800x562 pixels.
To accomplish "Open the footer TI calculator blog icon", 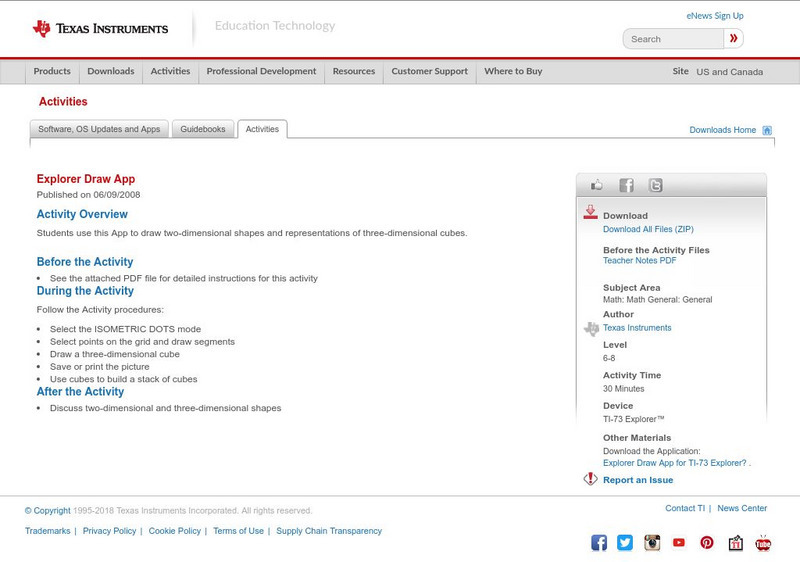I will 735,543.
